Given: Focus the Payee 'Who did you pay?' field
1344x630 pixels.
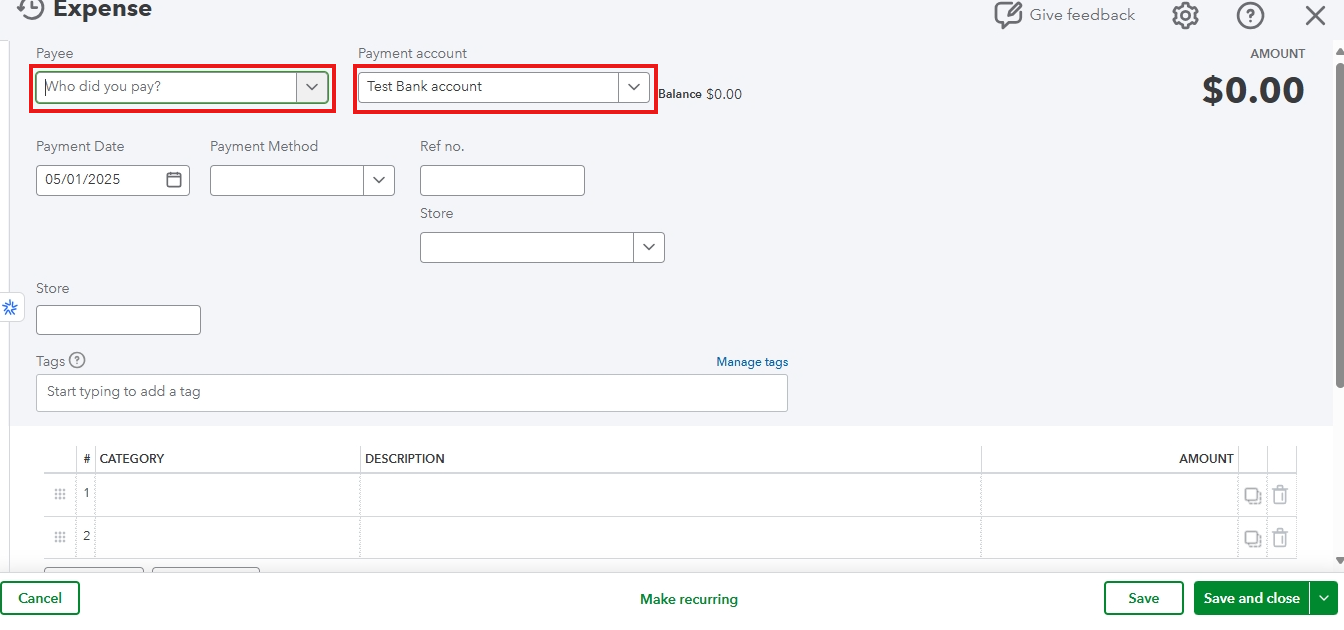Looking at the screenshot, I should [x=166, y=87].
